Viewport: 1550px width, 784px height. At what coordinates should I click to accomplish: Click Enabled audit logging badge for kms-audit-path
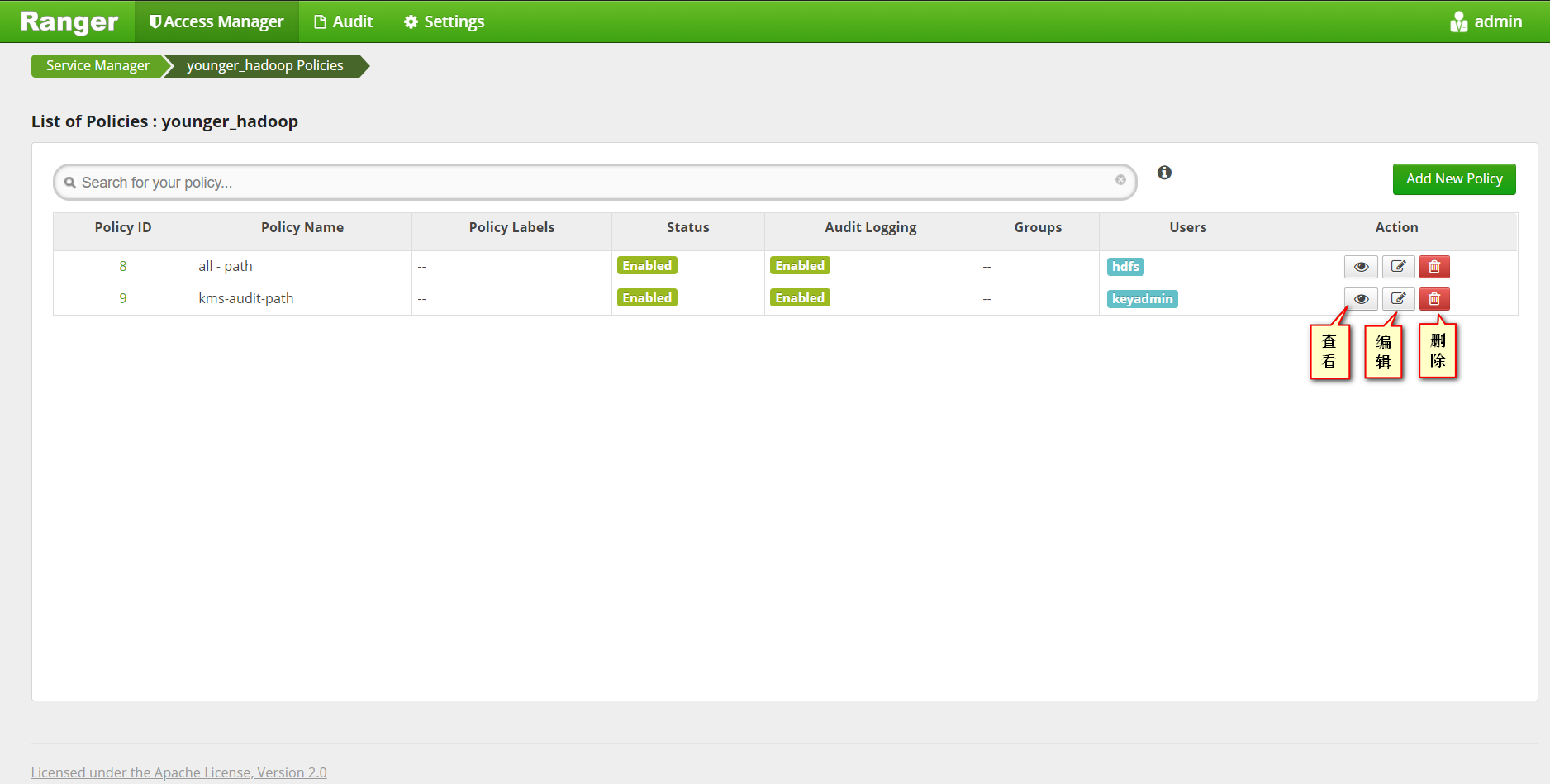(x=799, y=297)
